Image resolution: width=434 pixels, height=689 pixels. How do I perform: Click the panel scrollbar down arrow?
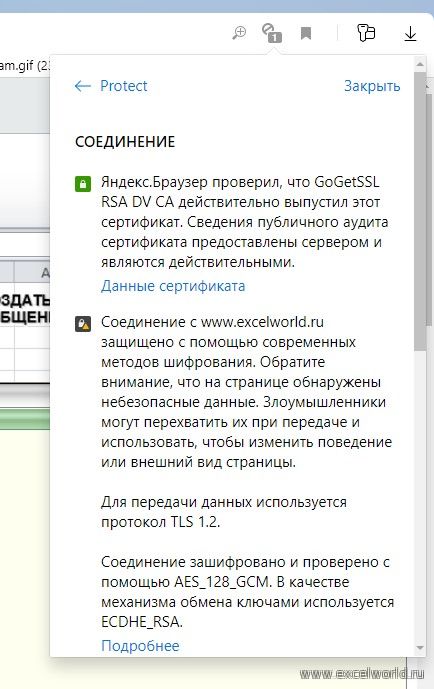[x=420, y=648]
